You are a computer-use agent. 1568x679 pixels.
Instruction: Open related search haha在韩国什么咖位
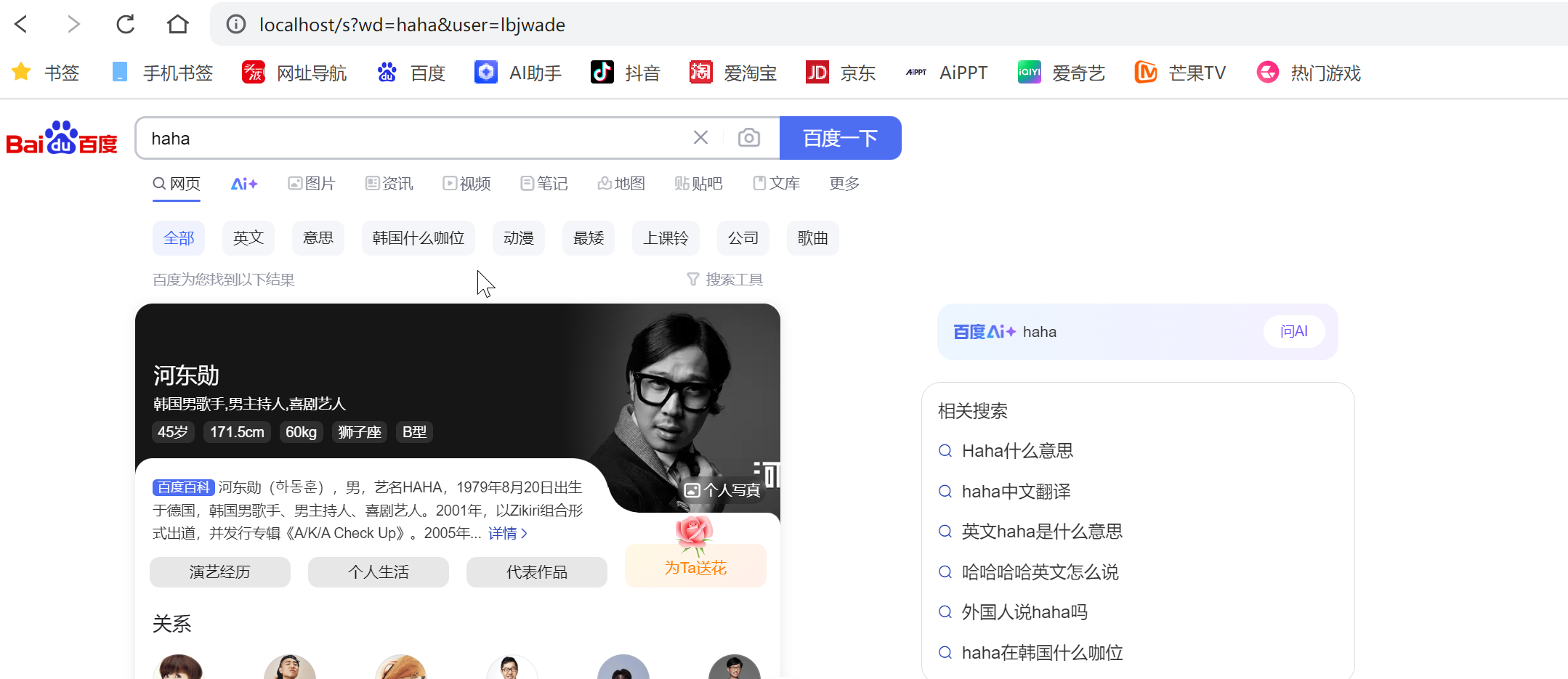coord(1043,653)
